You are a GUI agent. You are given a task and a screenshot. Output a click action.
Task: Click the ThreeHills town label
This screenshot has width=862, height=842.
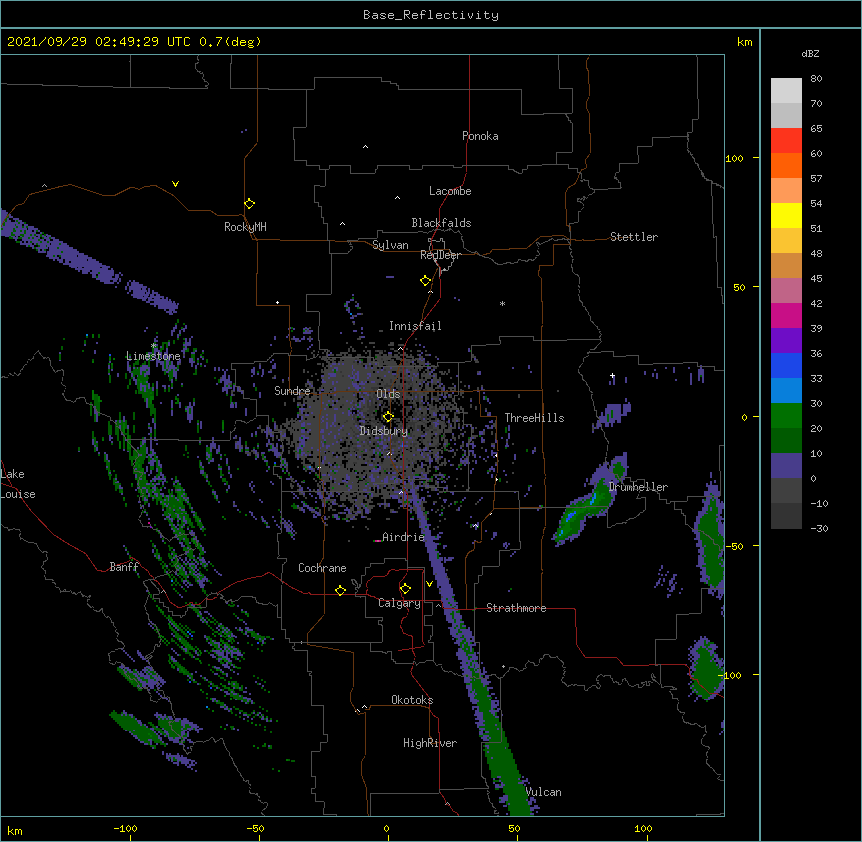[x=534, y=418]
